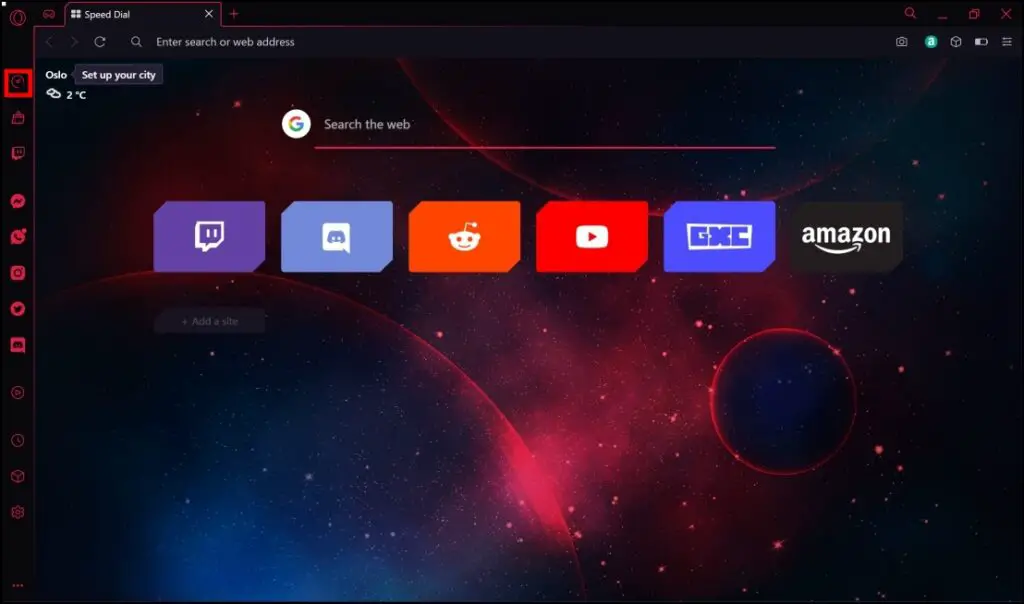This screenshot has height=604, width=1024.
Task: Go forward to the next page
Action: click(x=74, y=42)
